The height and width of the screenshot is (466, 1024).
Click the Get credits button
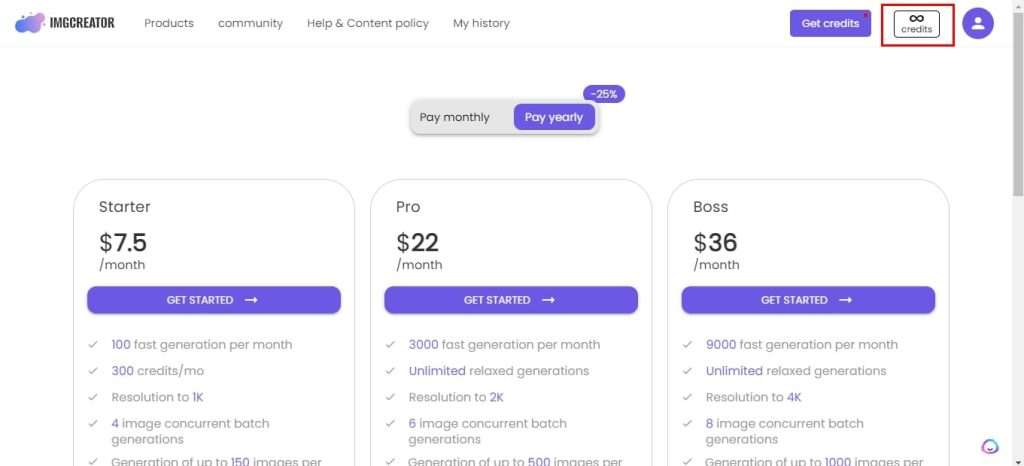pyautogui.click(x=830, y=23)
